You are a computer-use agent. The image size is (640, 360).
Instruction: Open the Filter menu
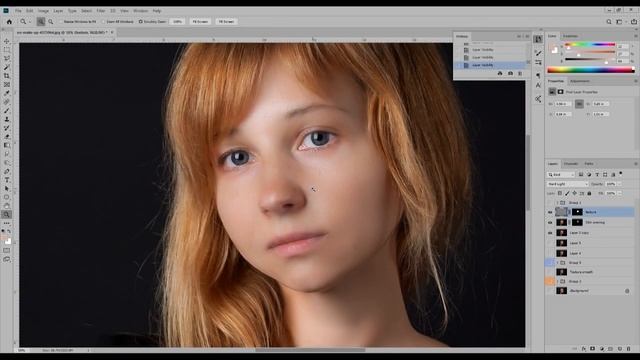coord(101,11)
